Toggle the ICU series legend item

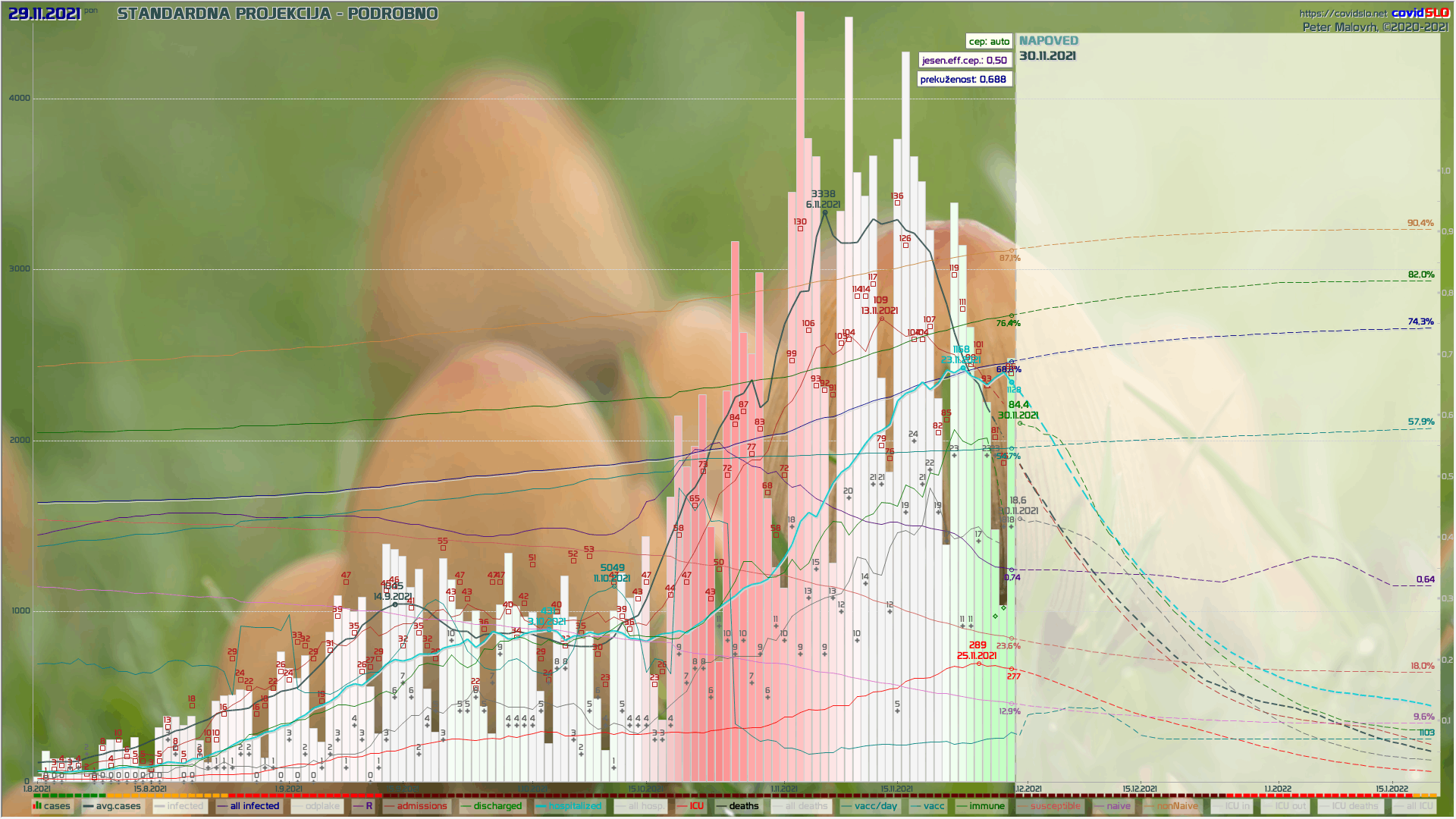point(690,806)
